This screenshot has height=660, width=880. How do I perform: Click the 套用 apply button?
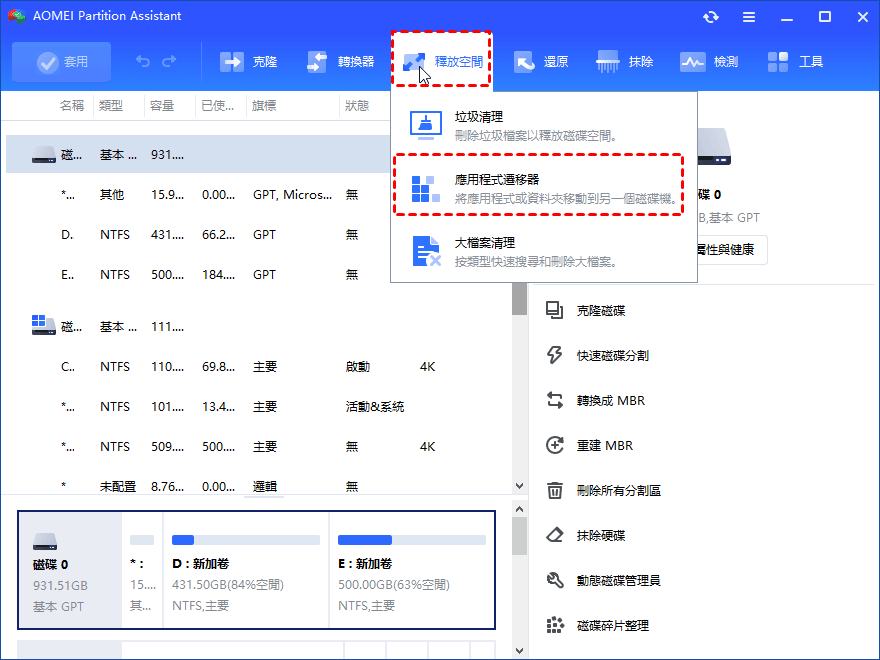pyautogui.click(x=61, y=62)
